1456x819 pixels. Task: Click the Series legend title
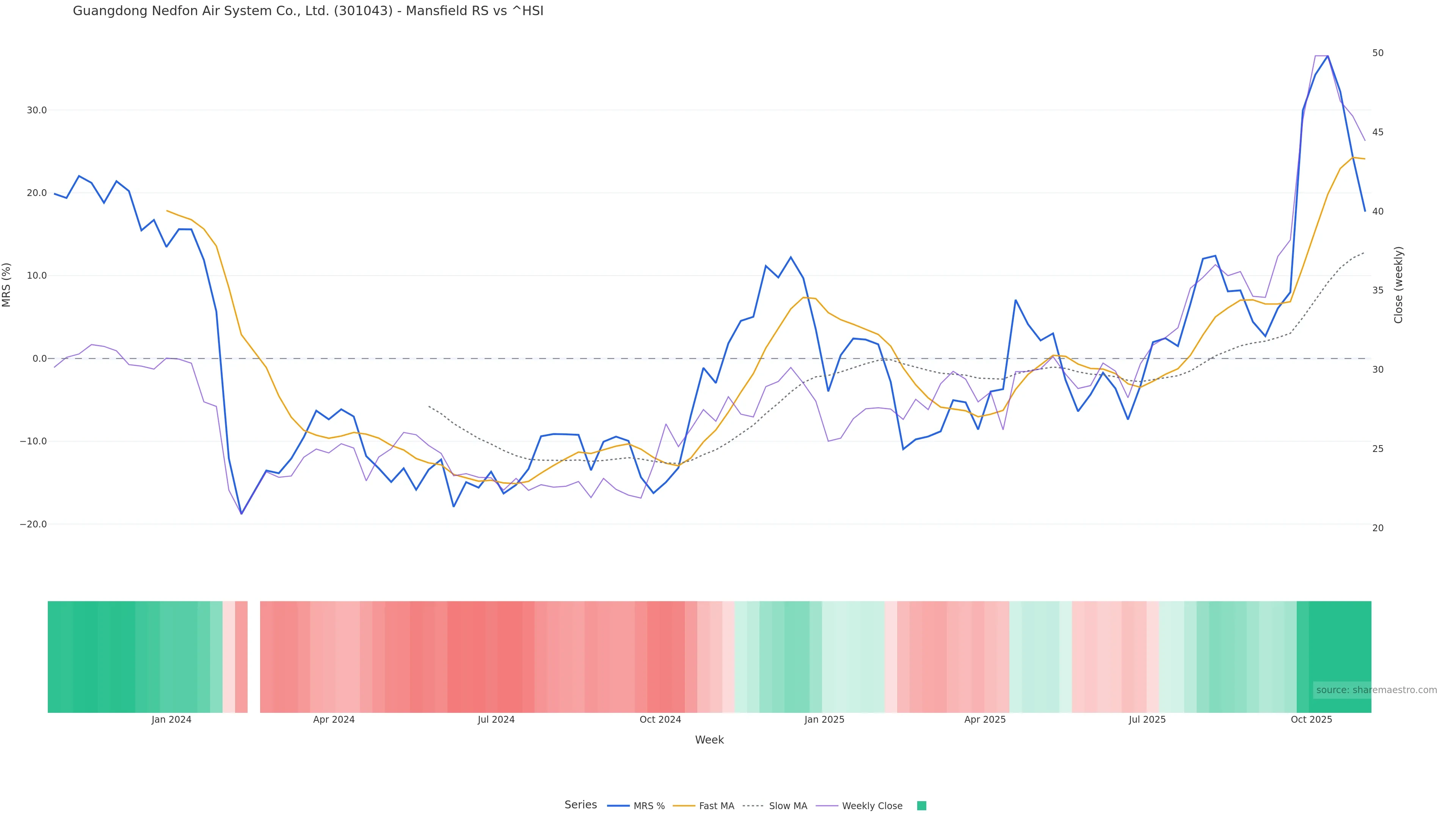581,805
